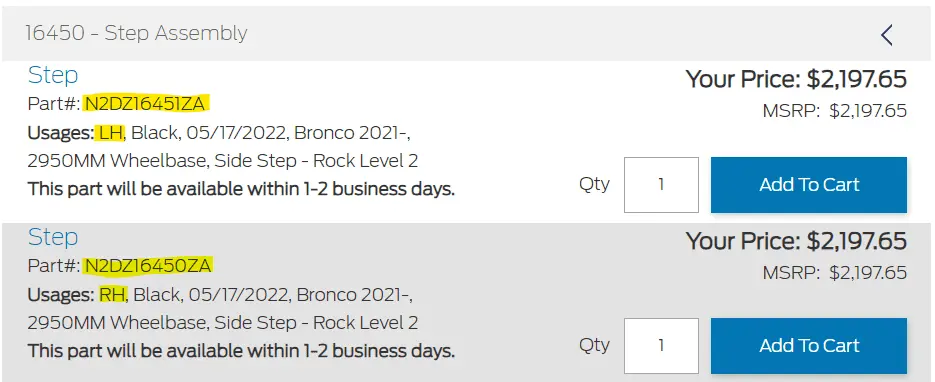Open the Step link for part N2DZ16451ZA
This screenshot has width=935, height=382.
tap(53, 75)
